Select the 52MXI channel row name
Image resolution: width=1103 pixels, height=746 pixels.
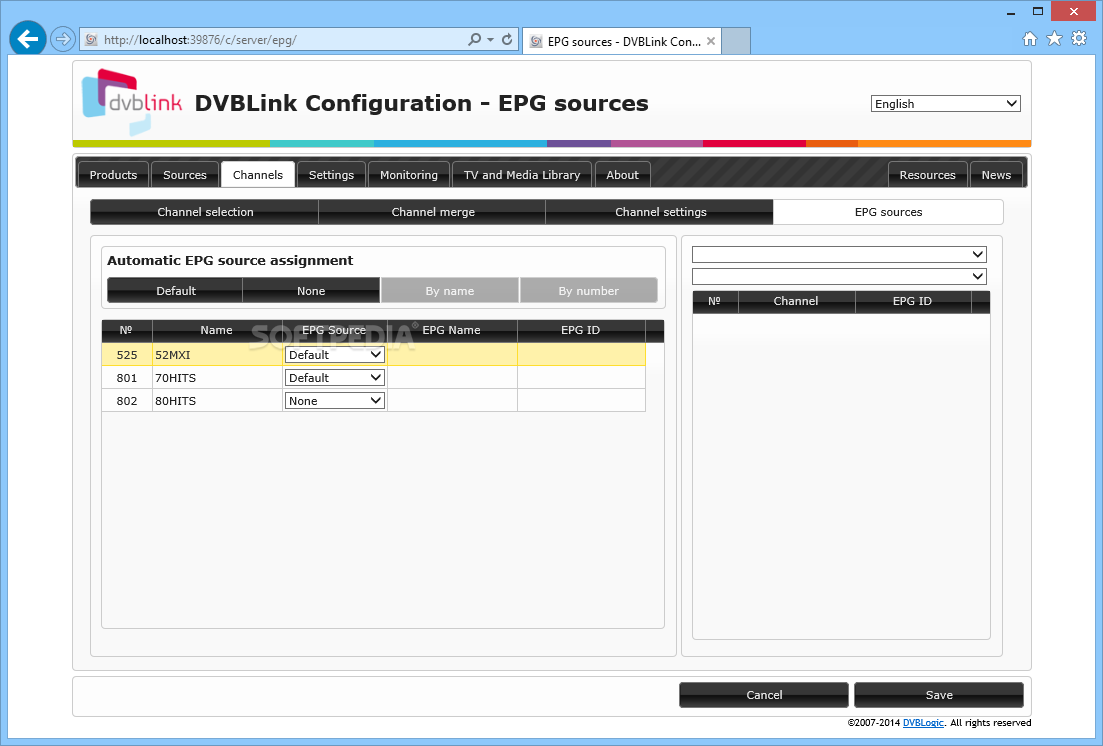(x=173, y=355)
